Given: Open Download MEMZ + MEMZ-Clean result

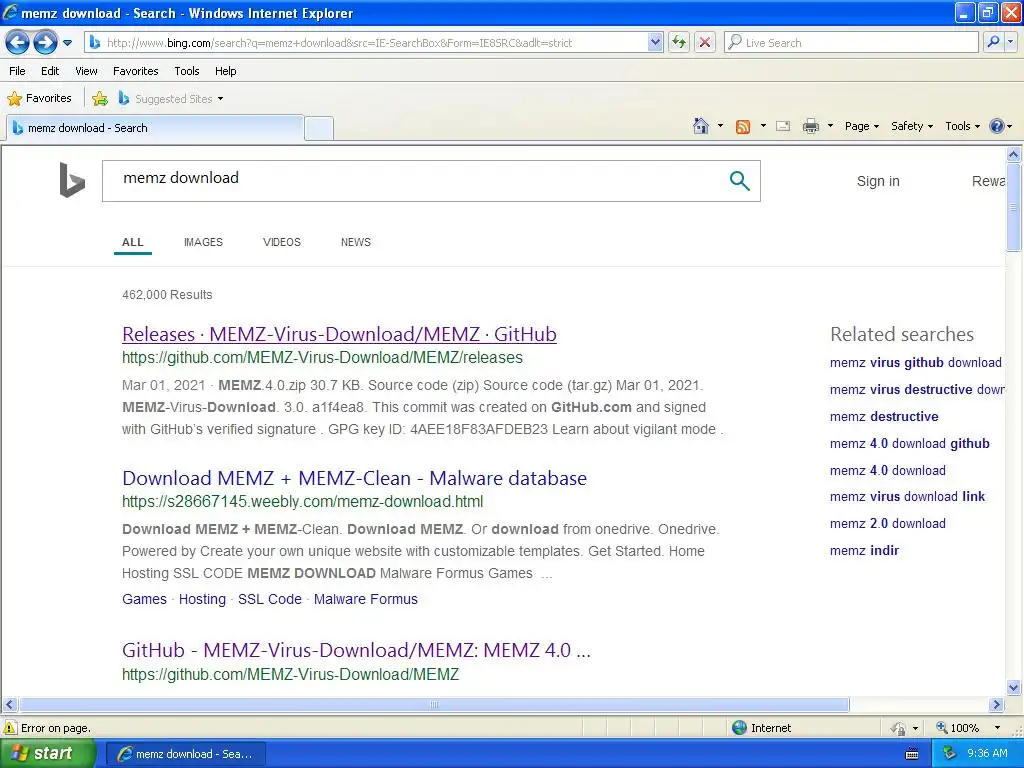Looking at the screenshot, I should [x=354, y=478].
